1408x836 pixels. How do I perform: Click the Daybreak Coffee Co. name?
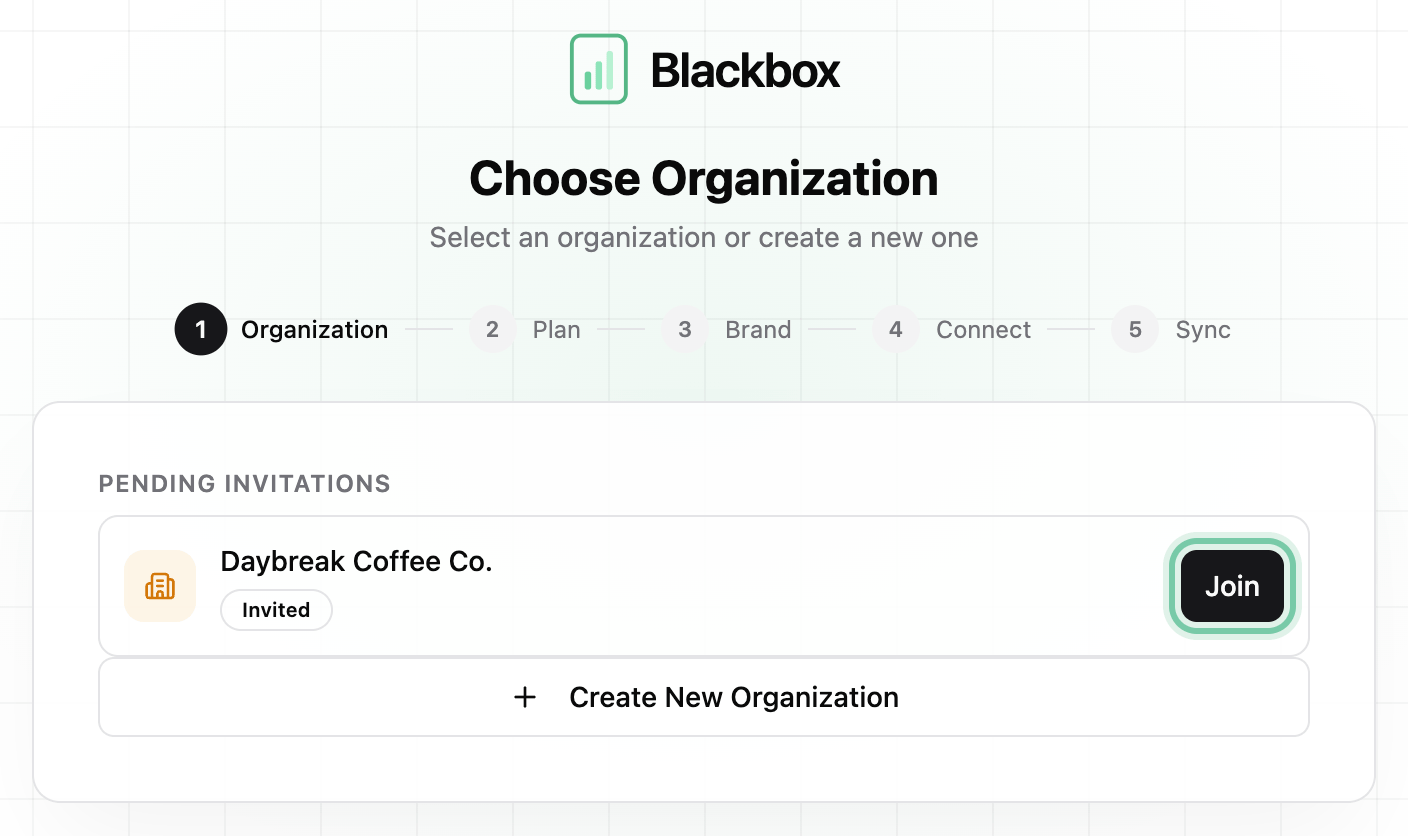(357, 561)
